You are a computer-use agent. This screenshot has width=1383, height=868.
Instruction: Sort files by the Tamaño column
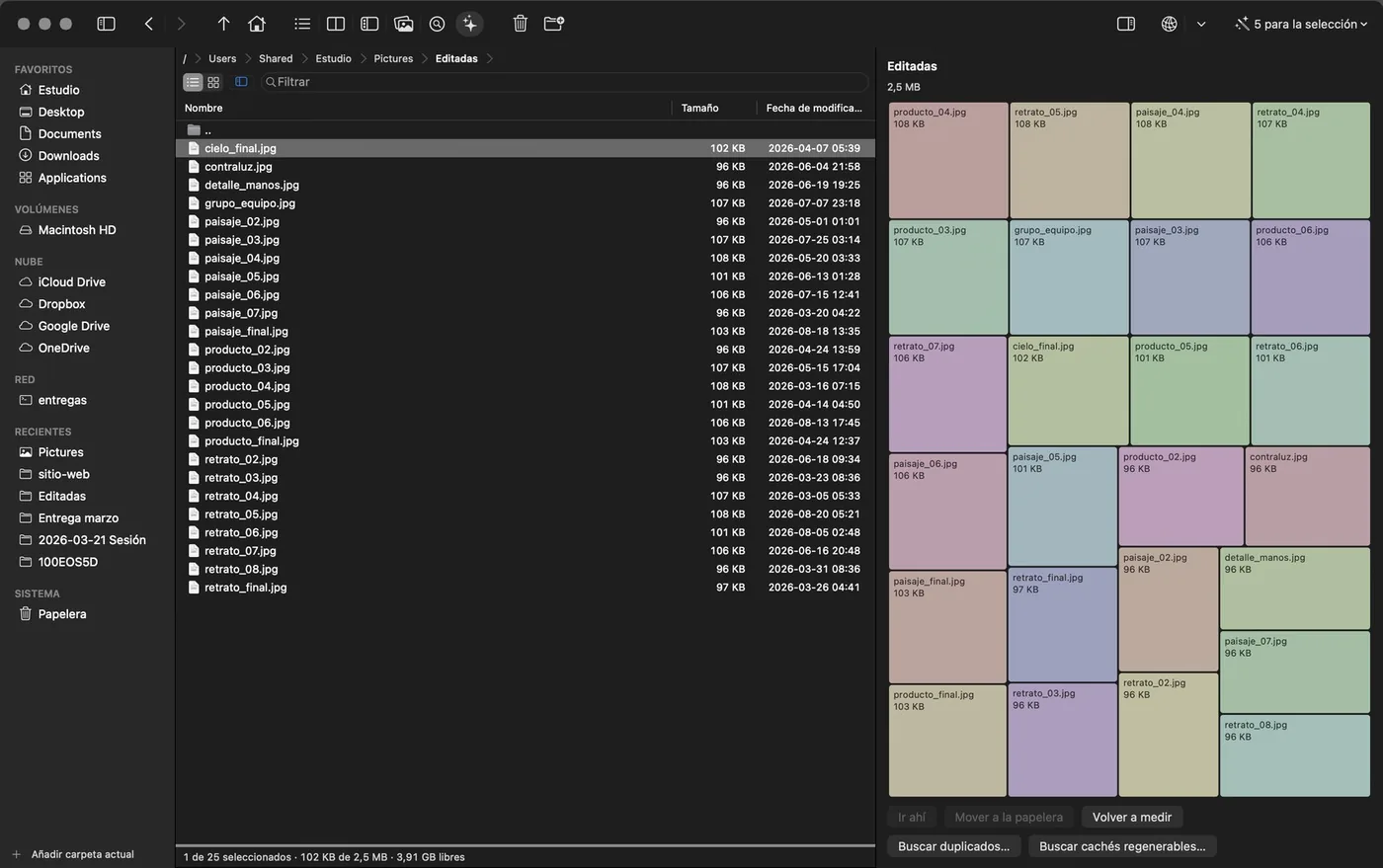699,108
